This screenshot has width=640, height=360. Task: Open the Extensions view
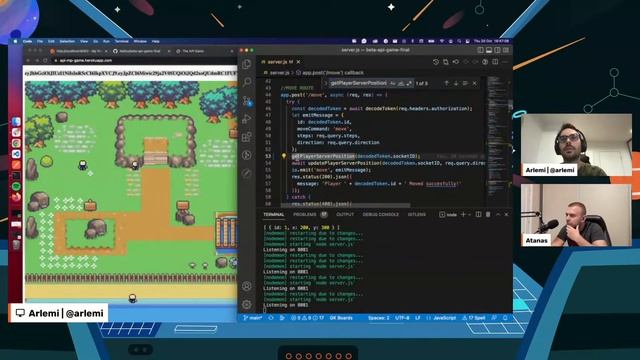click(x=247, y=137)
